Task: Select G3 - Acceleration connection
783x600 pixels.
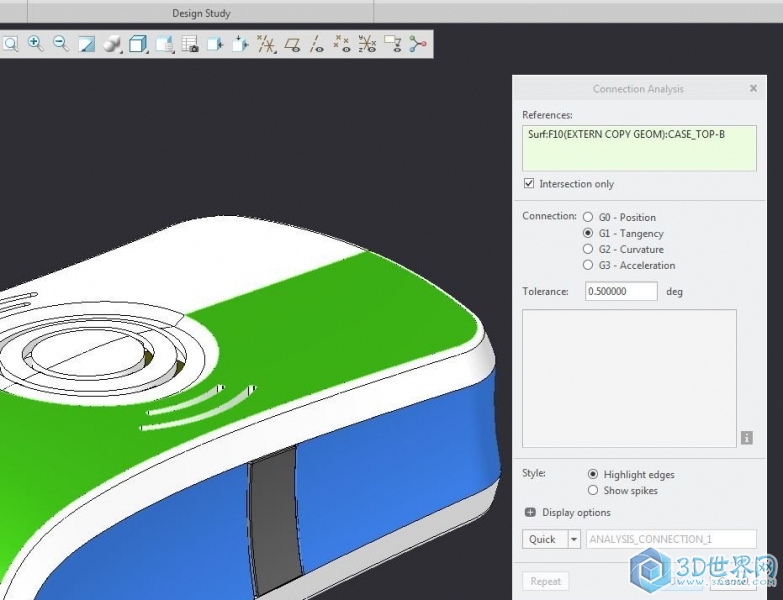Action: pos(588,265)
